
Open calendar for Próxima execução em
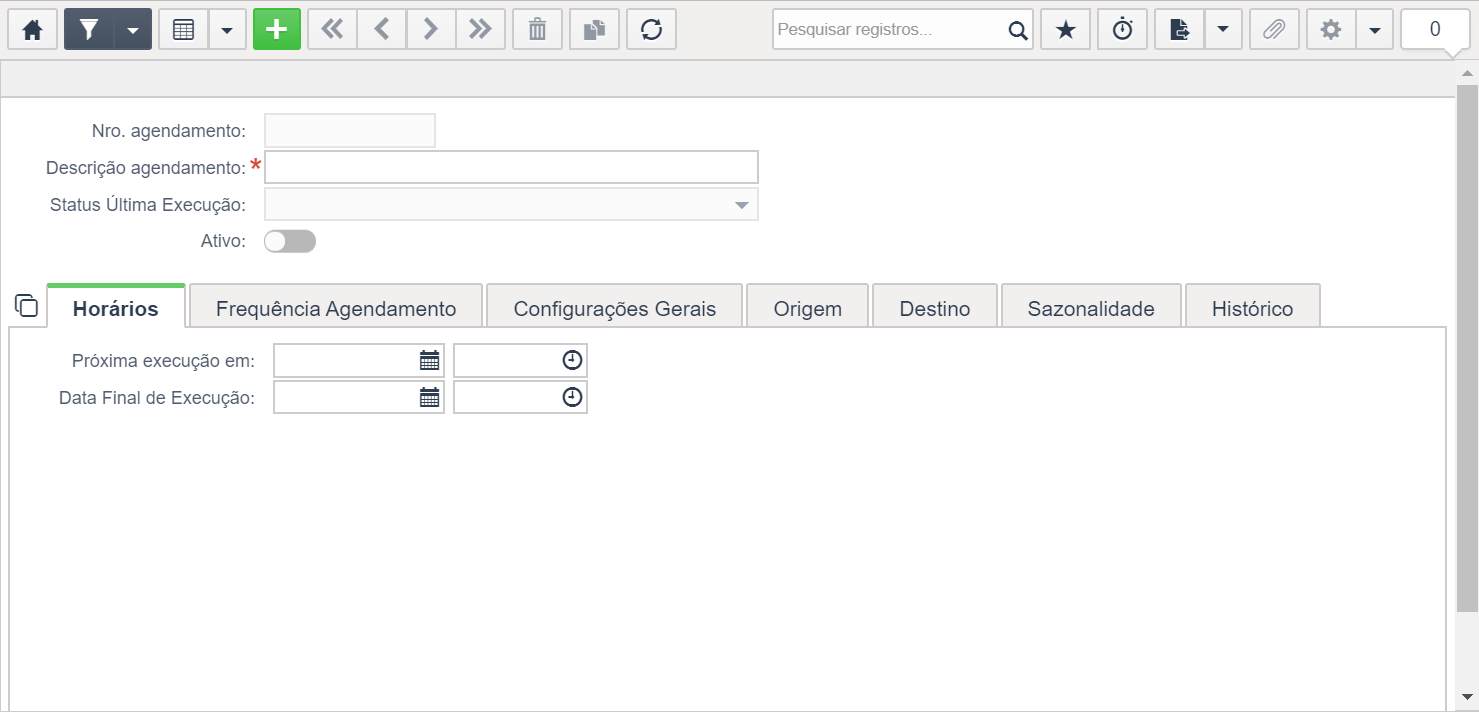point(429,360)
